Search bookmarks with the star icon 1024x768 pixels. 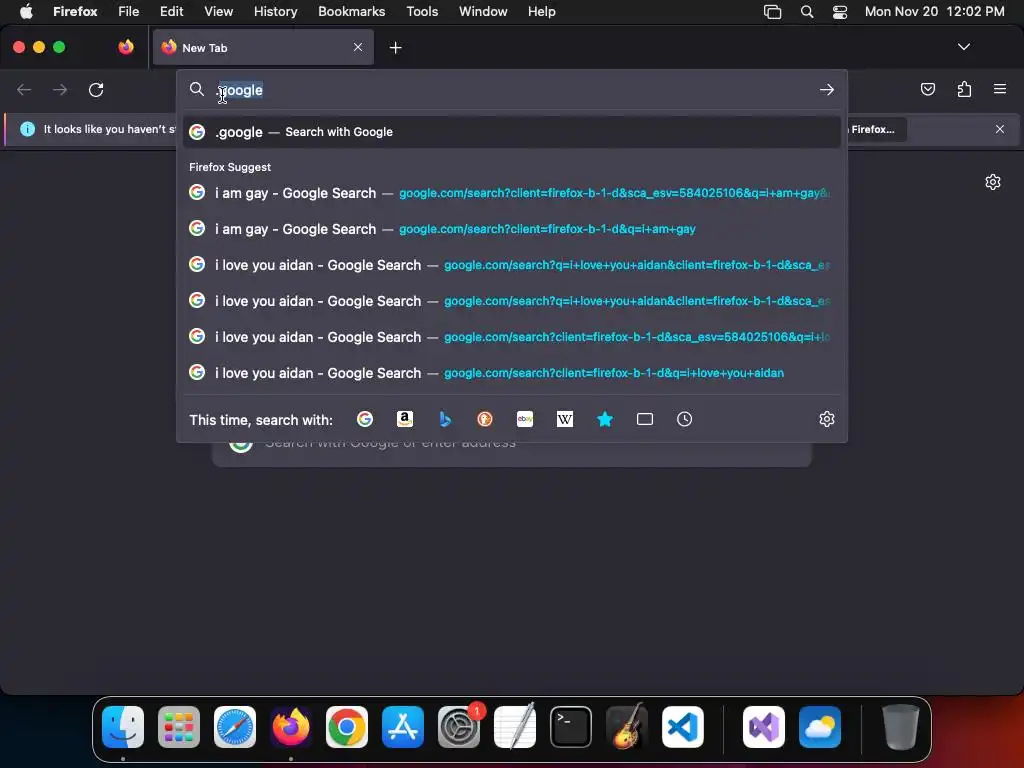[x=605, y=419]
